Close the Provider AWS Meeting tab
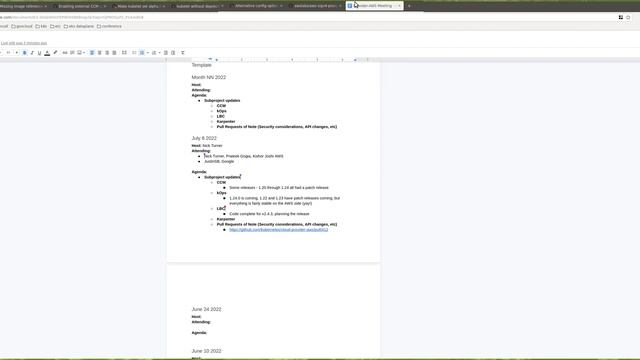This screenshot has height=360, width=640. 399,6
